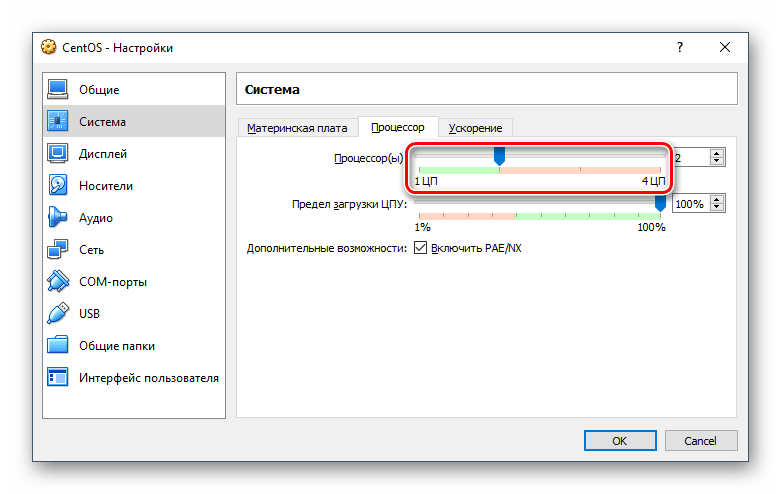Viewport: 781px width, 494px height.
Task: Click the Процессор(ы) slider handle
Action: (500, 156)
